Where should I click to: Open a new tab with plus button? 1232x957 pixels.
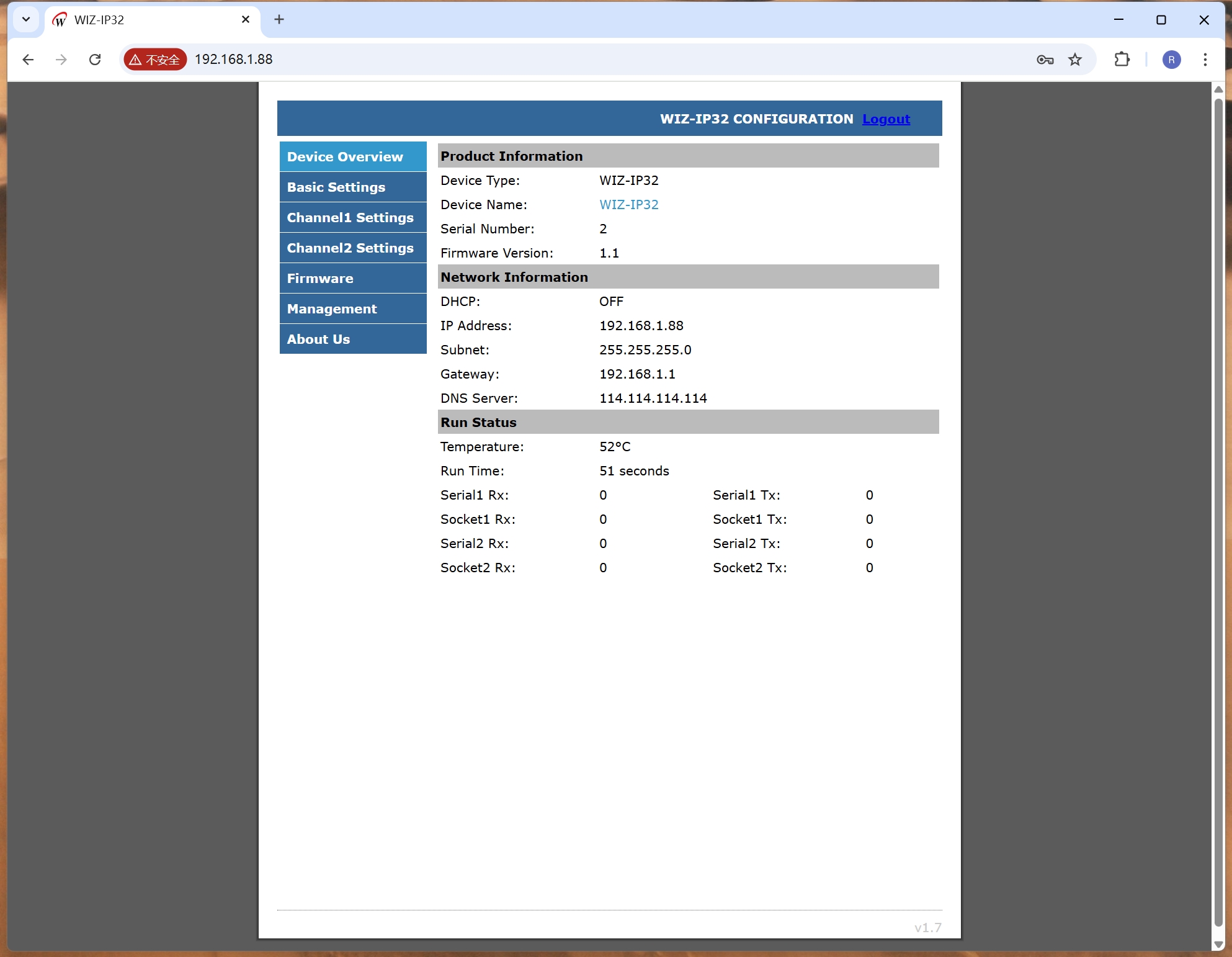click(279, 20)
